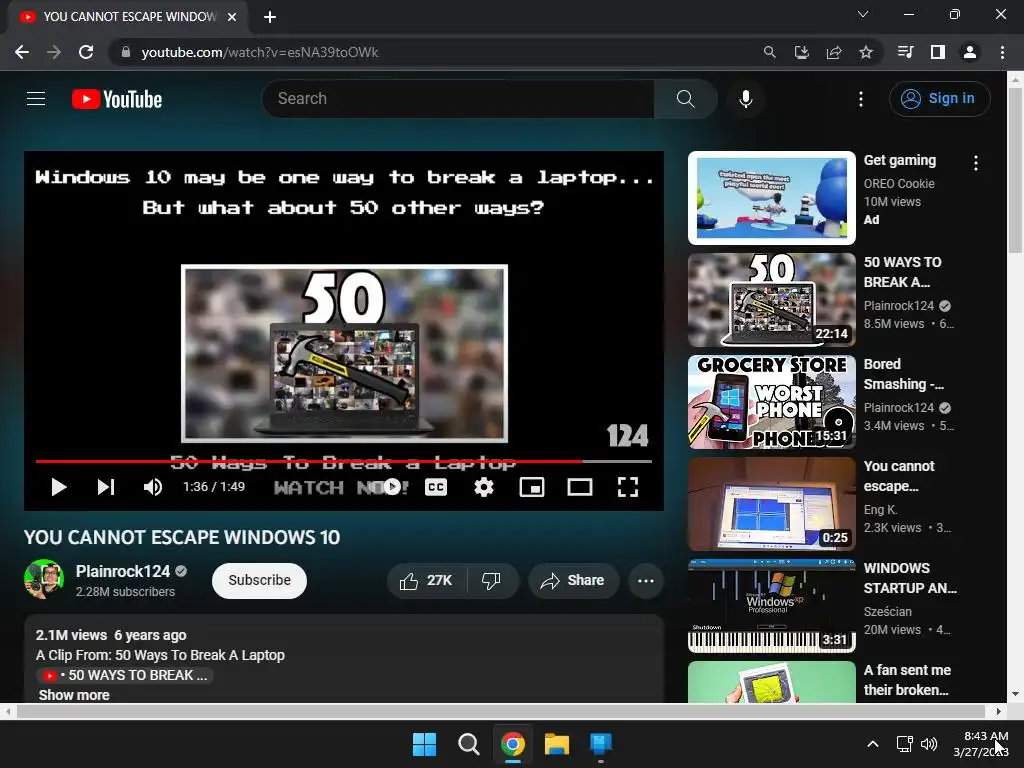The image size is (1024, 768).
Task: Go to YouTube home via logo
Action: point(117,99)
